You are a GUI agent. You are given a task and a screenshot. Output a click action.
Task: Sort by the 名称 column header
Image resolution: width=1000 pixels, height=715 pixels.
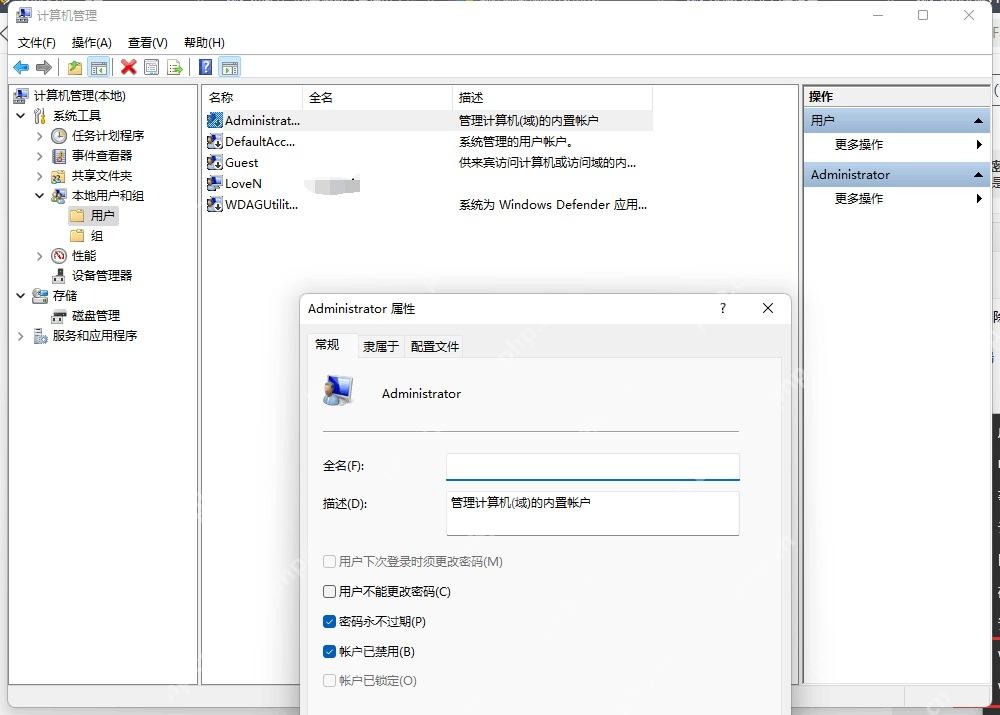pyautogui.click(x=253, y=98)
